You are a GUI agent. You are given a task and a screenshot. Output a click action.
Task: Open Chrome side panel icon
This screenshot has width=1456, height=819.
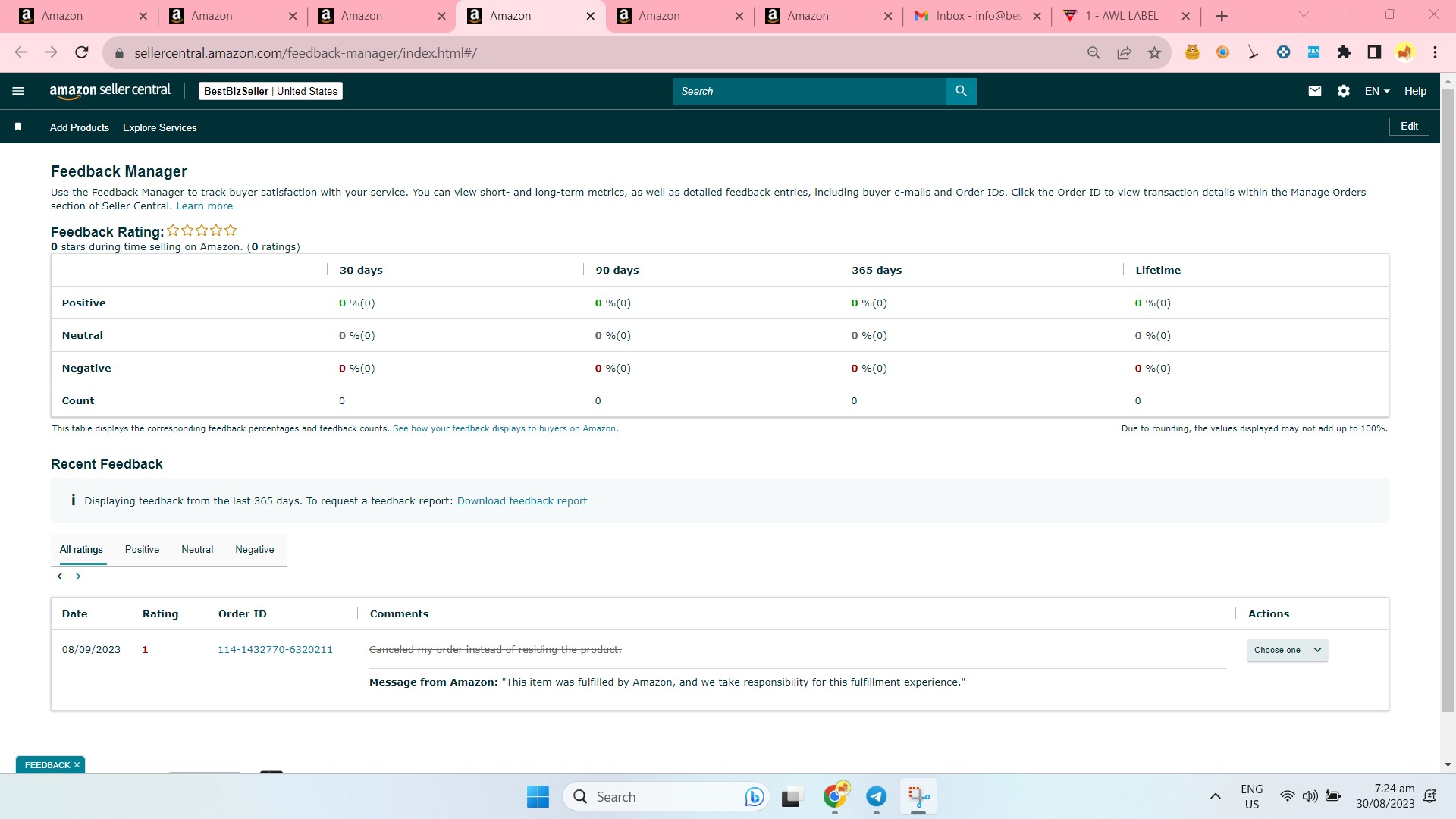1374,52
